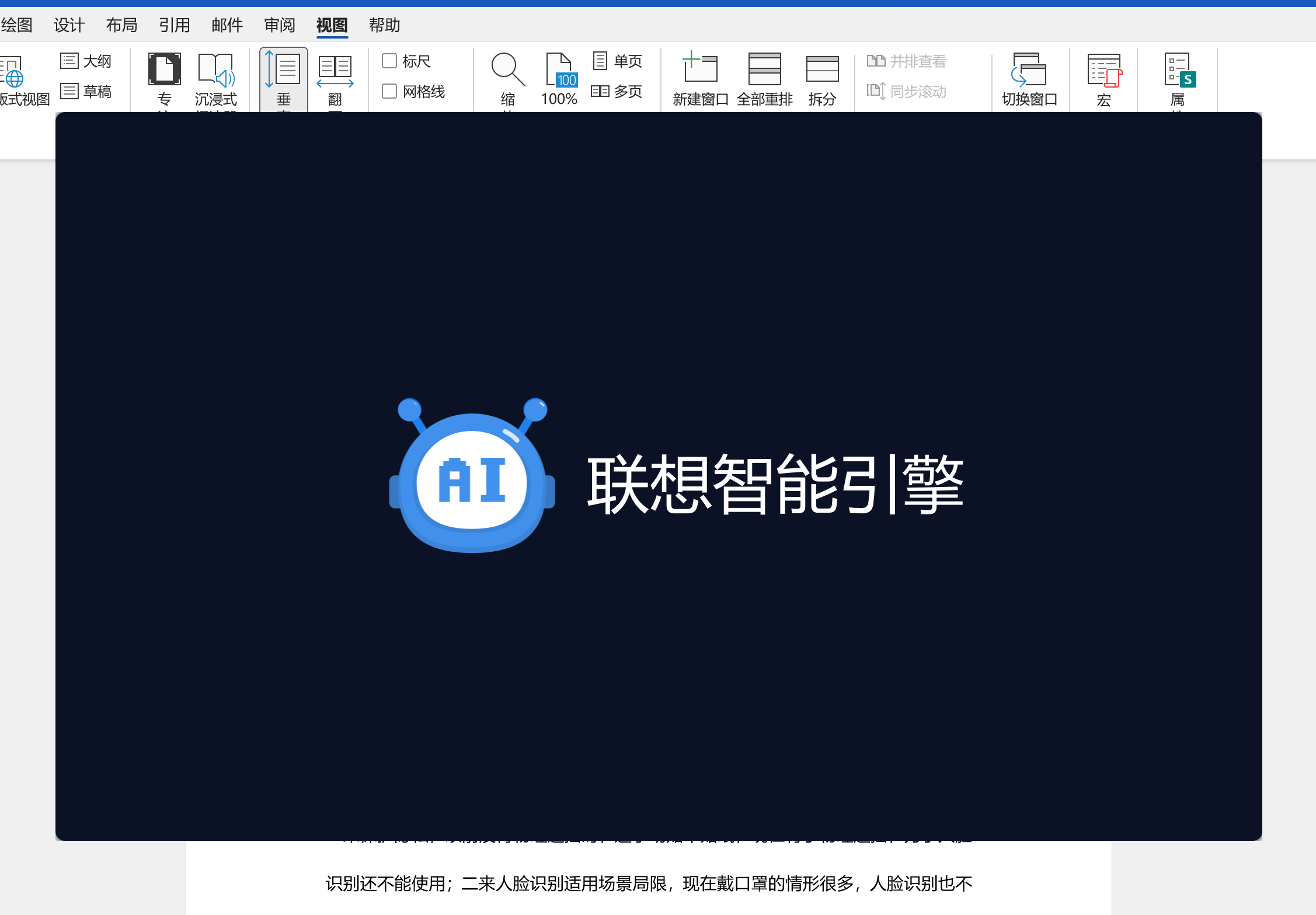The image size is (1316, 915).
Task: Set zoom to 100%
Action: coord(559,80)
